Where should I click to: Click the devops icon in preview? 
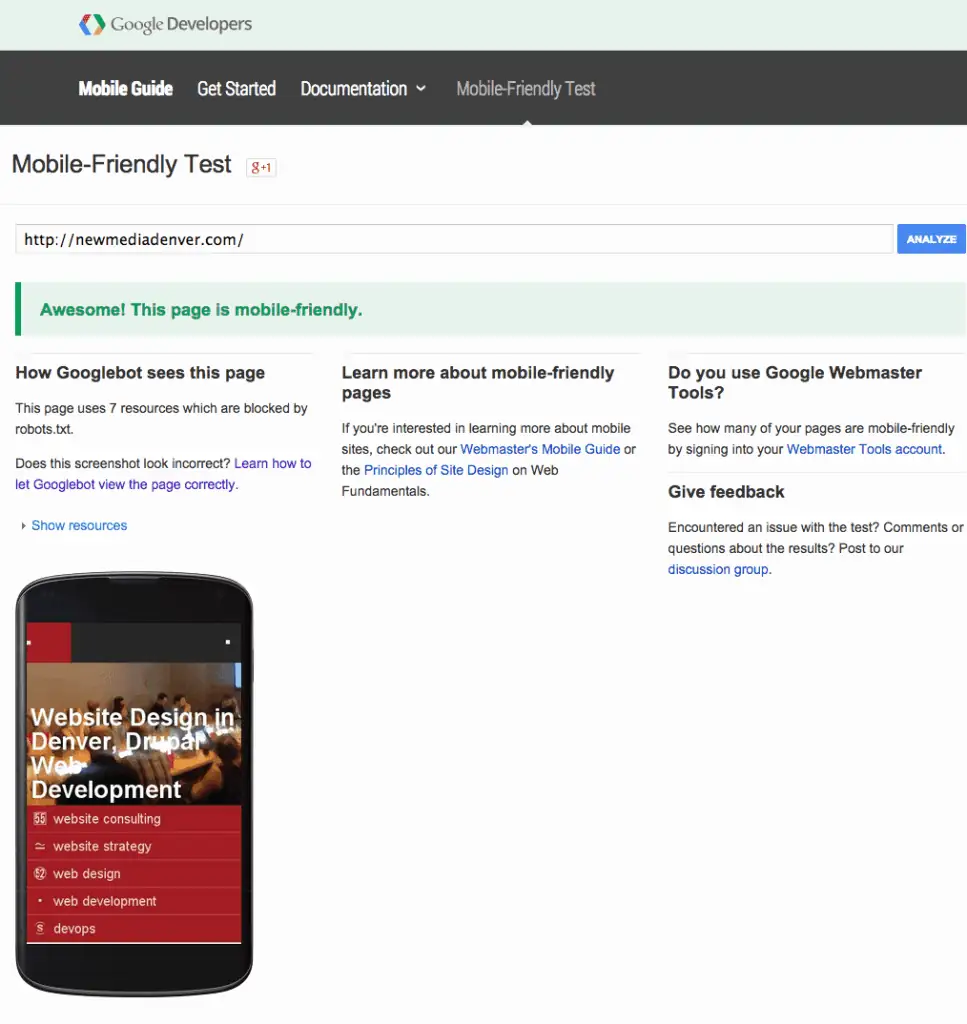[40, 928]
